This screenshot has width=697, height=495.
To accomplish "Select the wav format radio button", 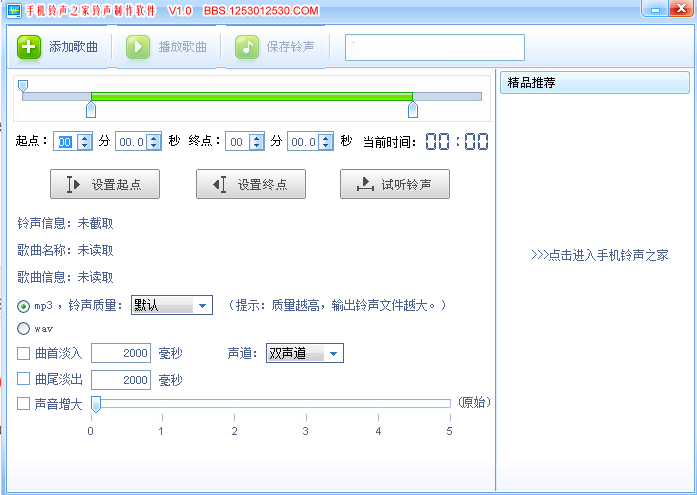I will pyautogui.click(x=23, y=329).
